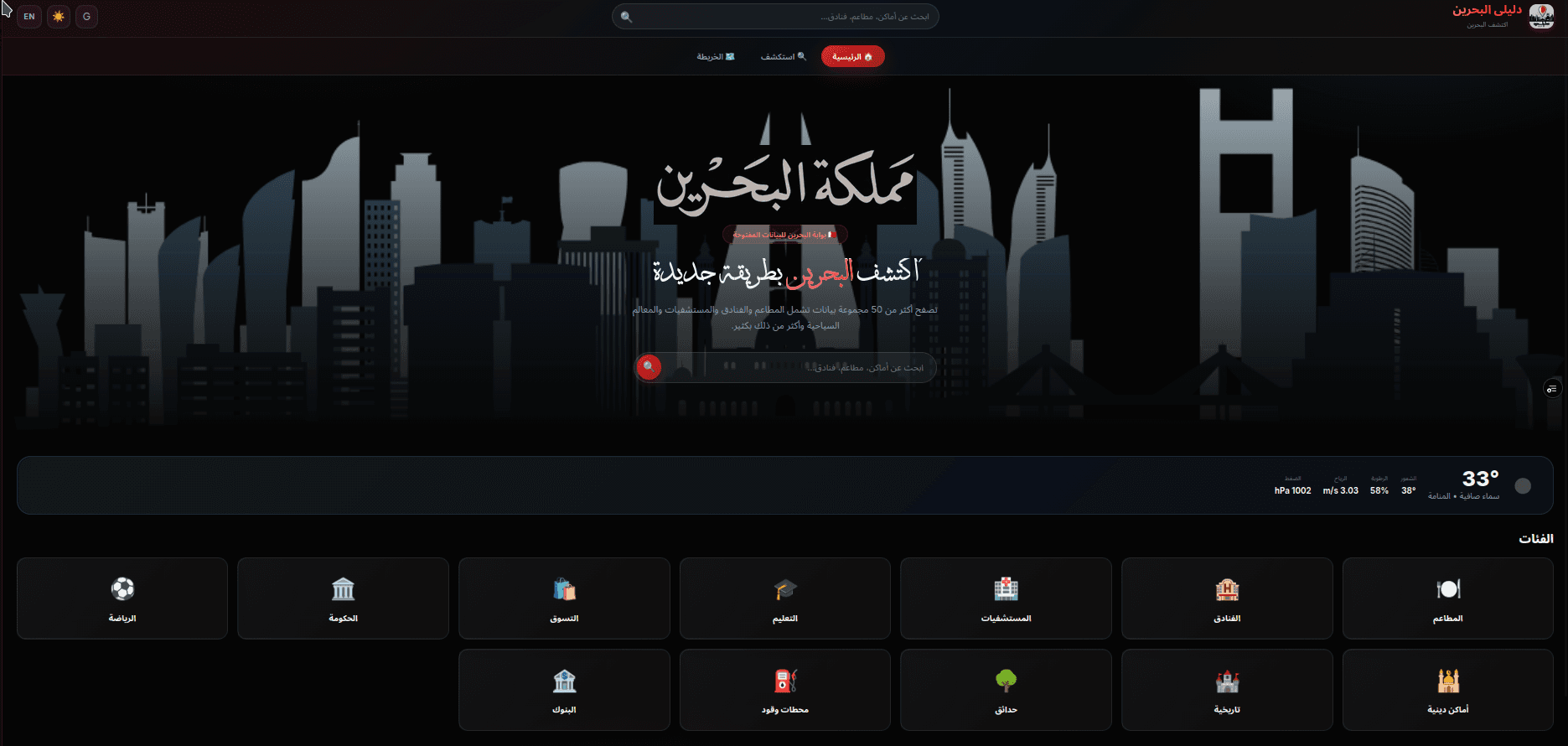
Task: Open the التعليم education category
Action: [x=784, y=598]
